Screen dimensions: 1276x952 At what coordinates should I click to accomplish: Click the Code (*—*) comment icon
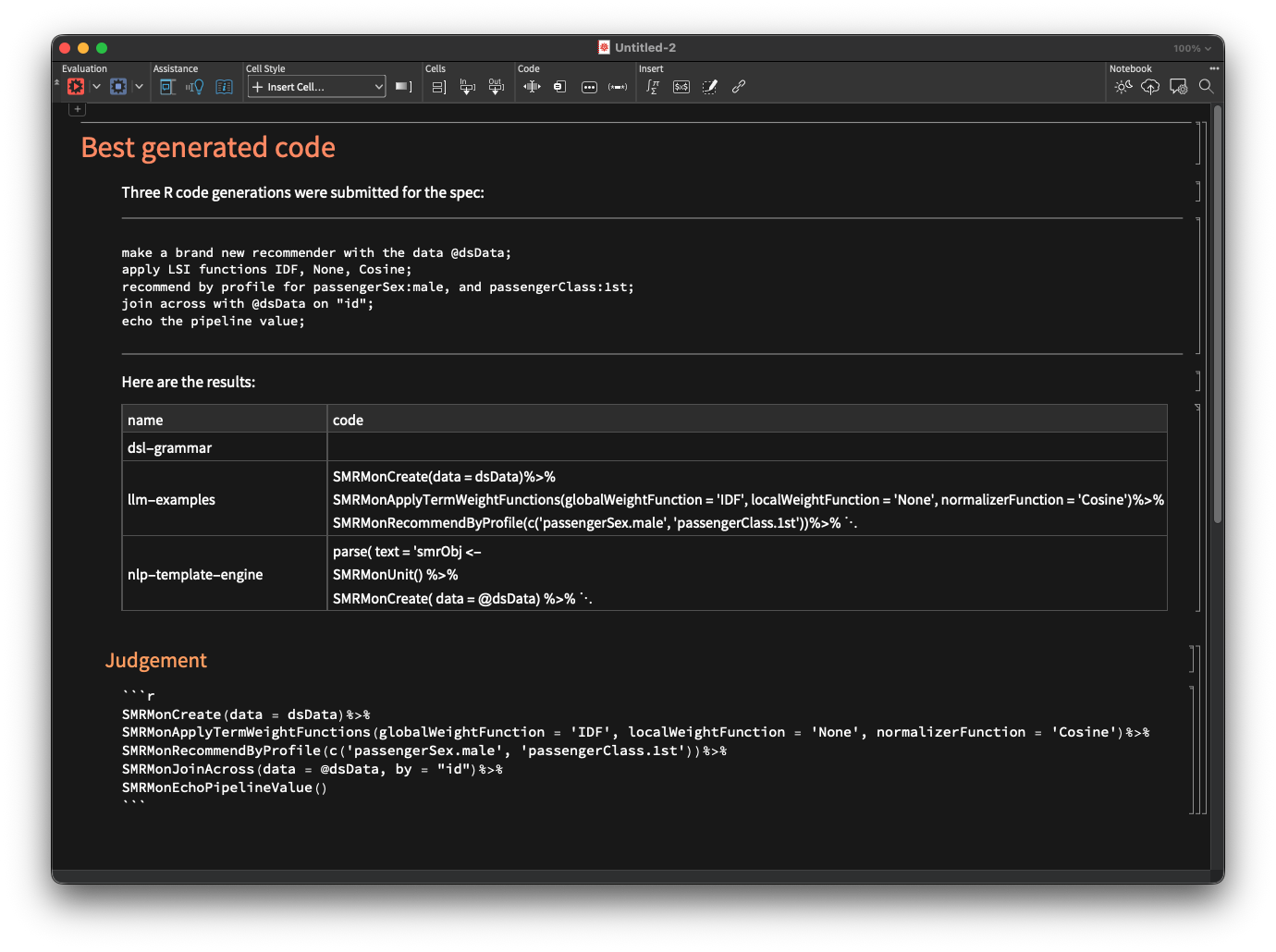tap(618, 87)
